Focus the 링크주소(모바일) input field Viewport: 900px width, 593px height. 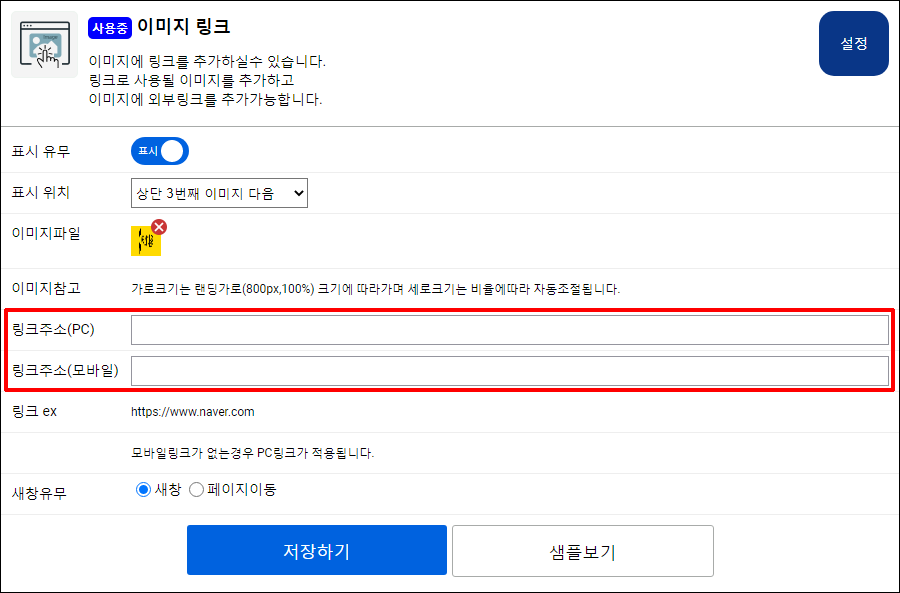click(509, 371)
